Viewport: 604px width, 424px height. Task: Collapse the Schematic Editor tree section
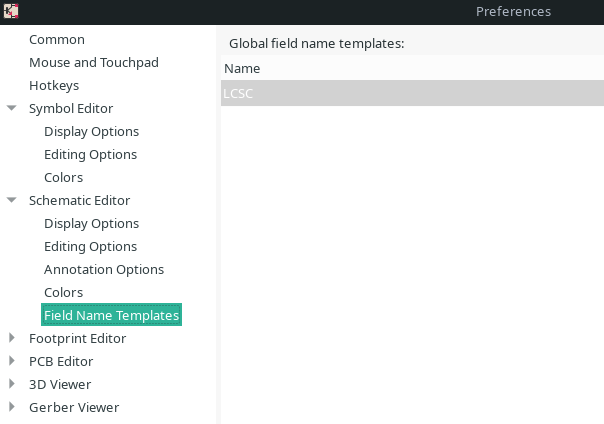pyautogui.click(x=12, y=200)
